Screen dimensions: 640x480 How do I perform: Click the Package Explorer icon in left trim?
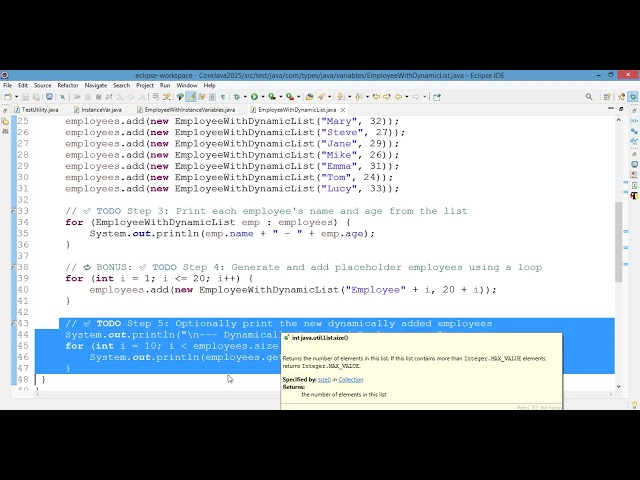(x=5, y=121)
